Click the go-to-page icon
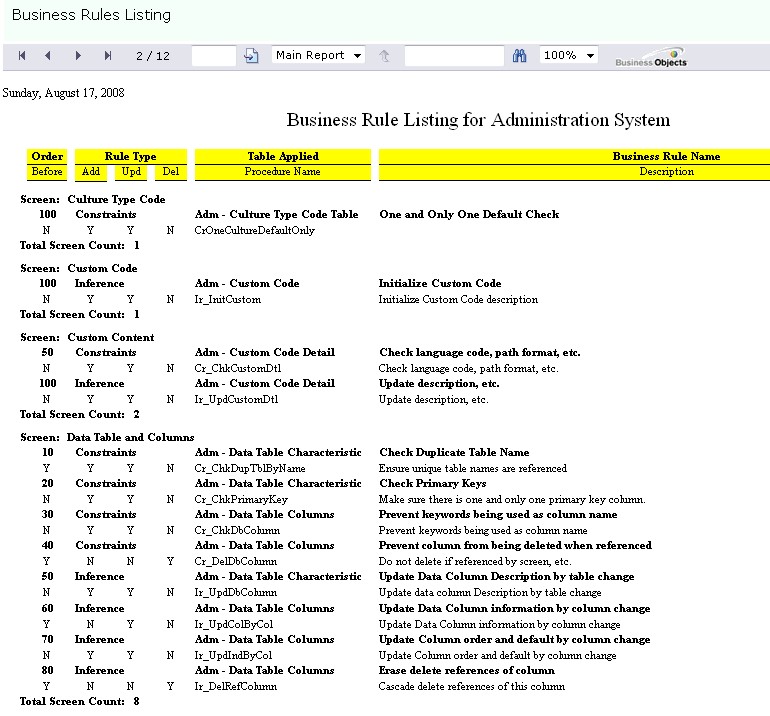Image resolution: width=770 pixels, height=716 pixels. (x=251, y=55)
